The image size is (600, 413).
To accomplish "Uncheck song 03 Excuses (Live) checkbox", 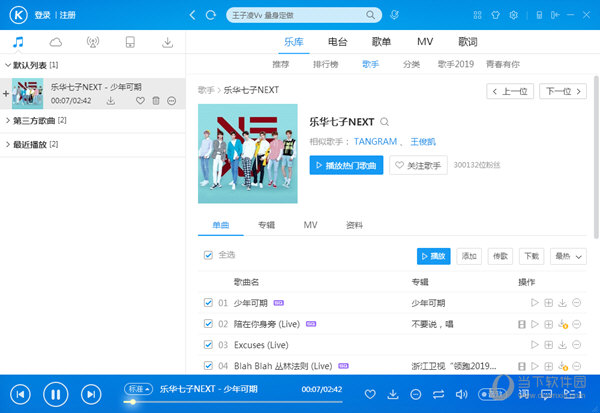I will pos(208,344).
